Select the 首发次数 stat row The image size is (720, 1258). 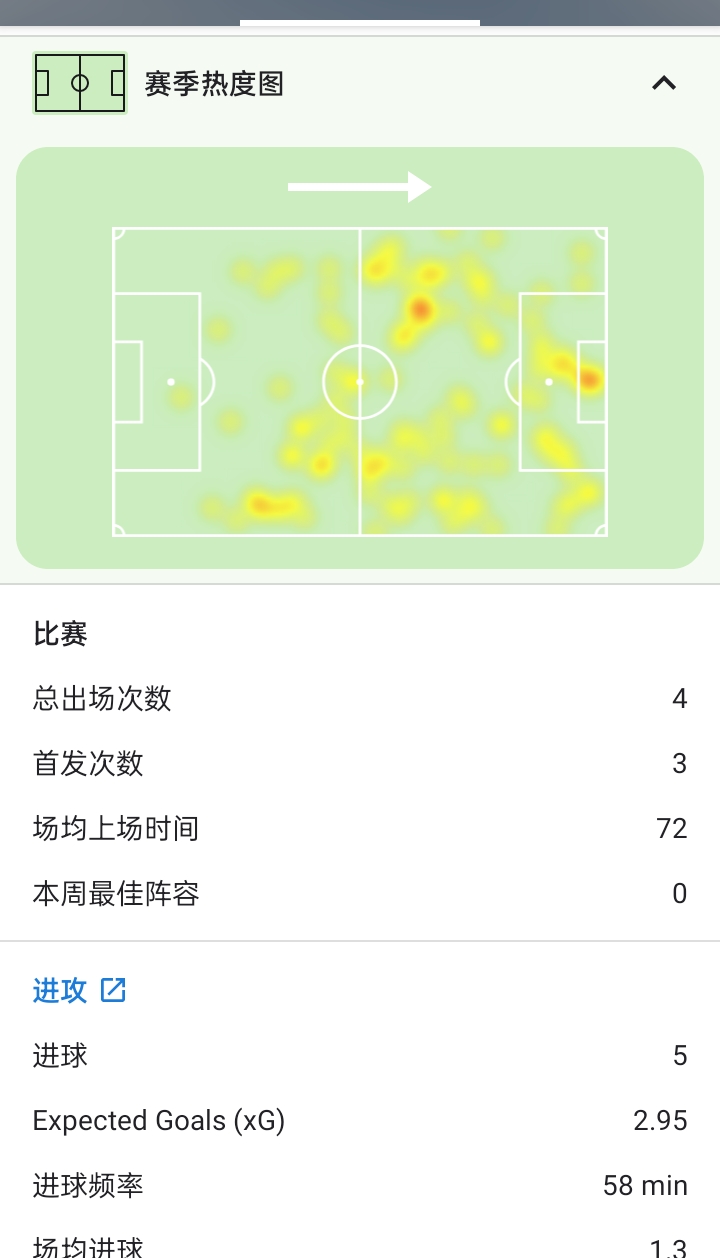(x=360, y=764)
